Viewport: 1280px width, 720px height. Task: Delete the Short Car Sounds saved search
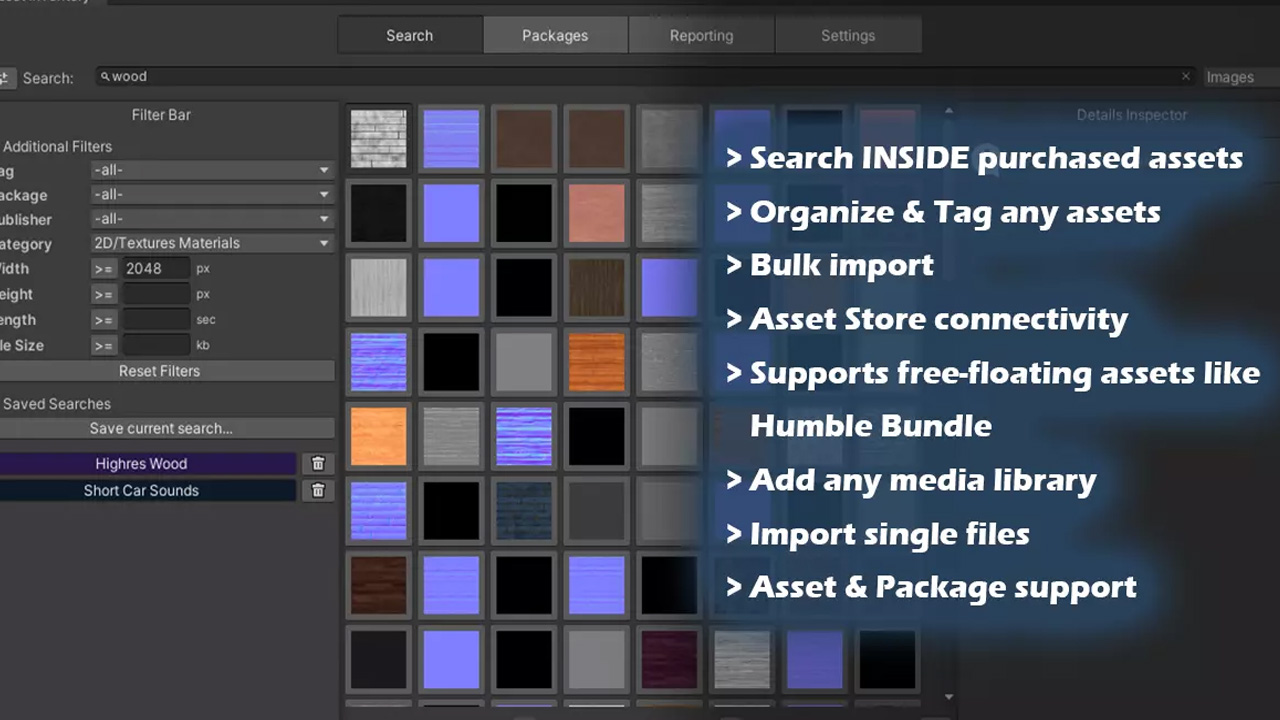click(318, 491)
